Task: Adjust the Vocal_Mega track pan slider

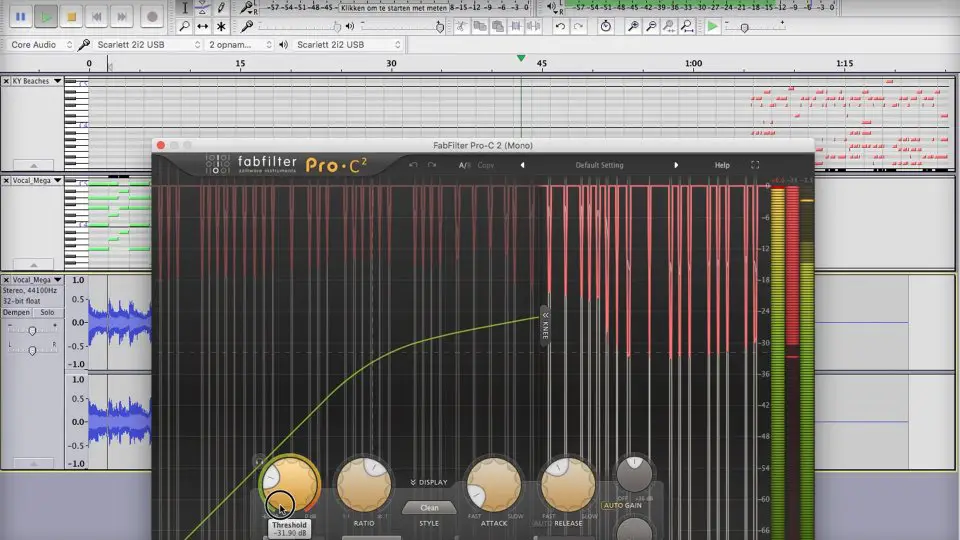Action: pos(32,350)
